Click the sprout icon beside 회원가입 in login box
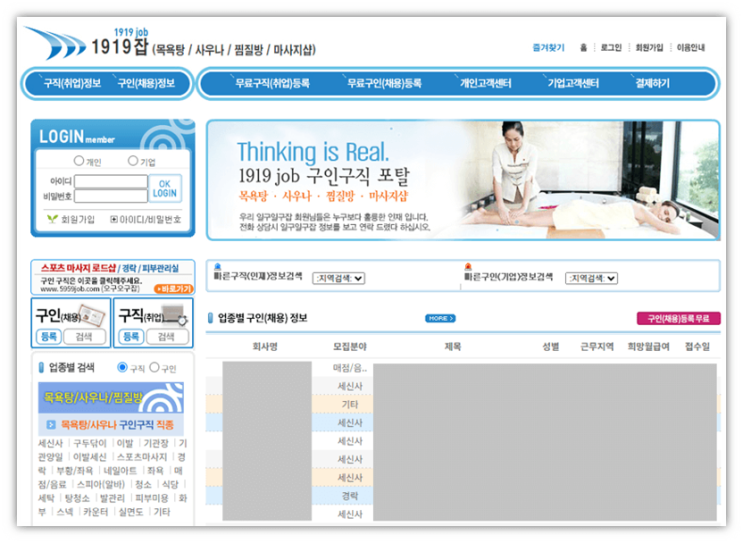743x543 pixels. (x=52, y=219)
